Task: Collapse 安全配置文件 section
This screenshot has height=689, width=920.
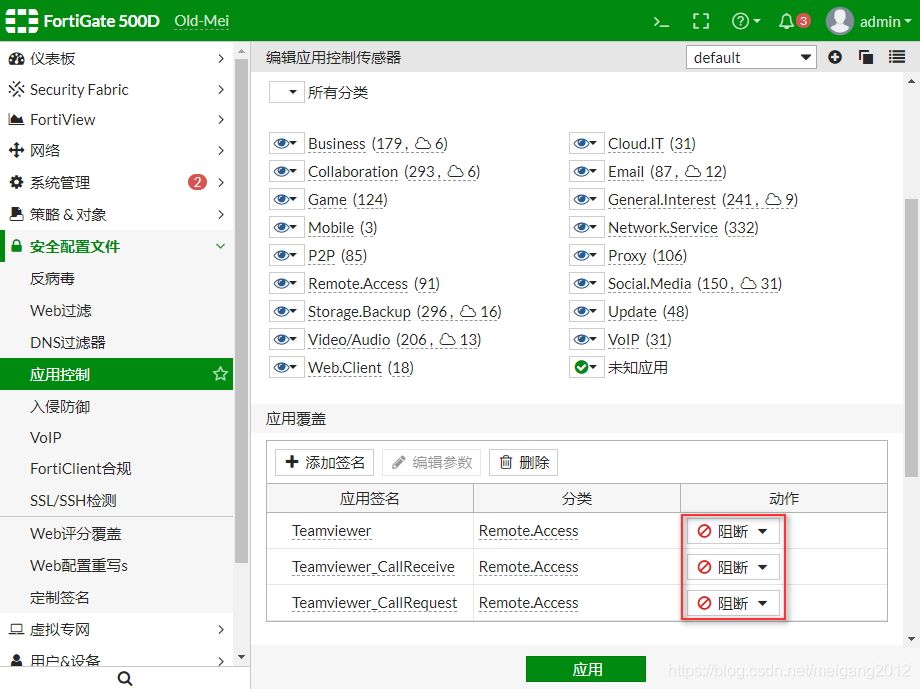Action: pyautogui.click(x=117, y=246)
